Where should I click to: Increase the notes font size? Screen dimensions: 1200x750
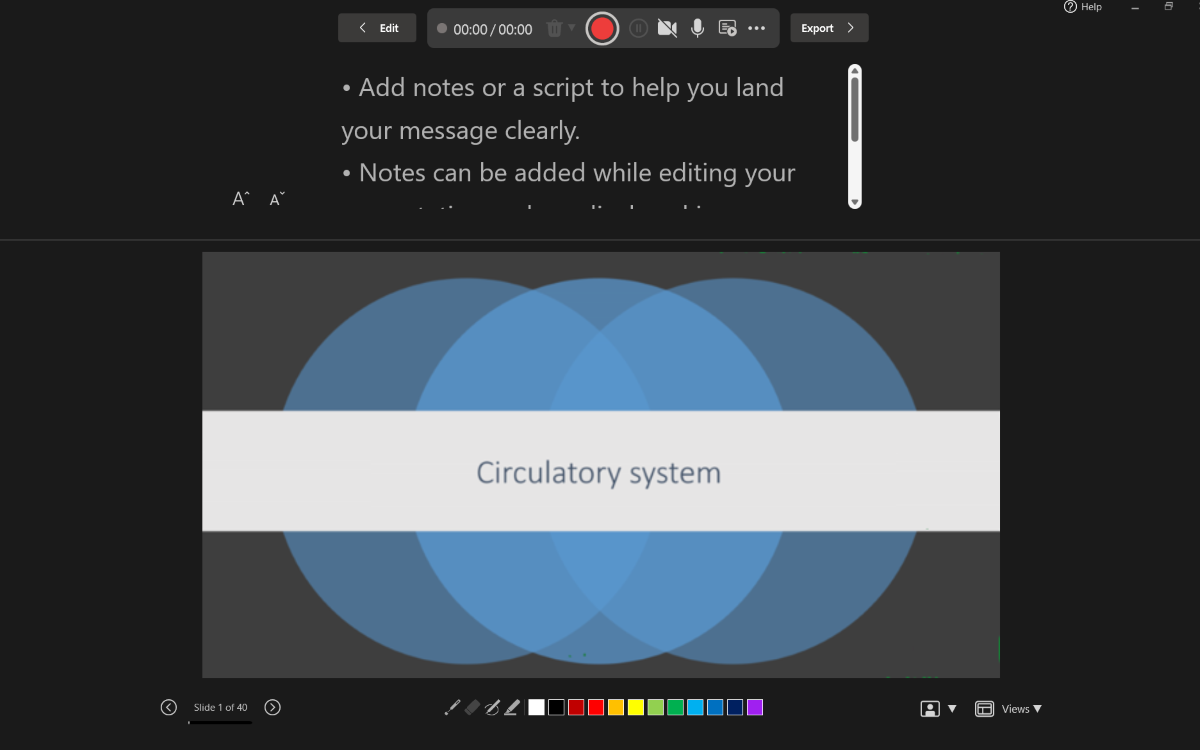pos(241,199)
